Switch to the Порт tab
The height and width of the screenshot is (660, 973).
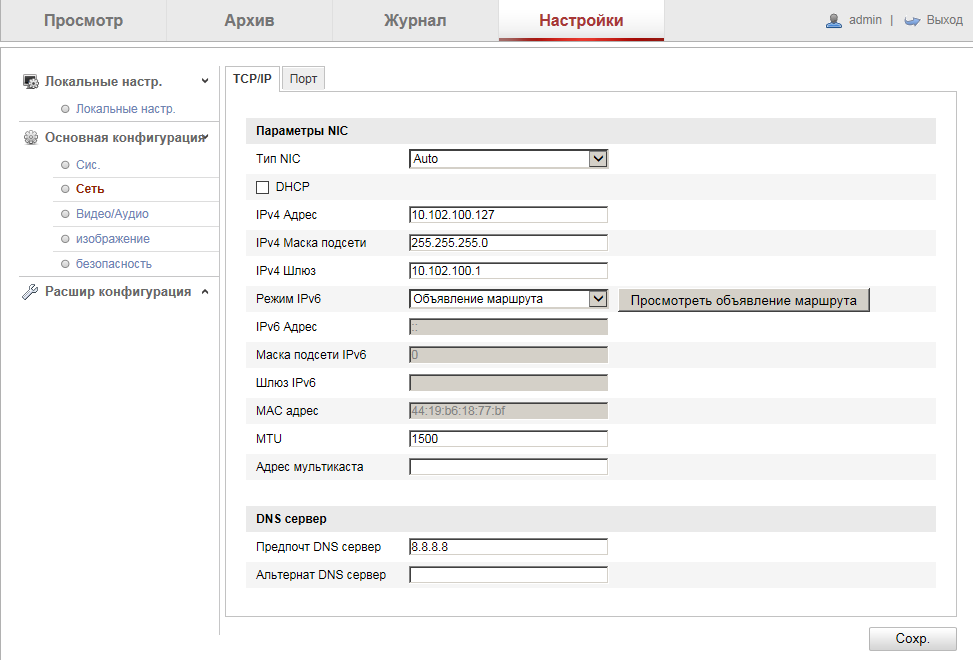[x=303, y=79]
